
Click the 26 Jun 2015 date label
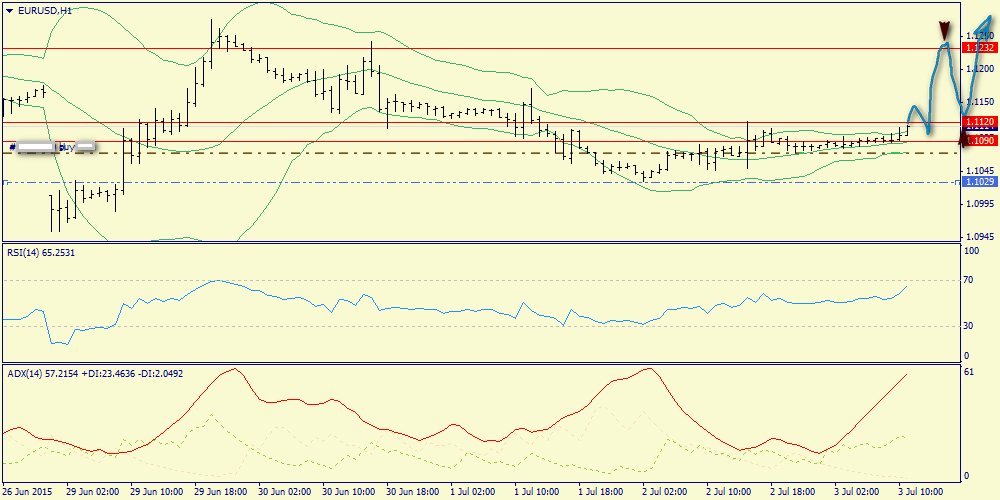(28, 492)
